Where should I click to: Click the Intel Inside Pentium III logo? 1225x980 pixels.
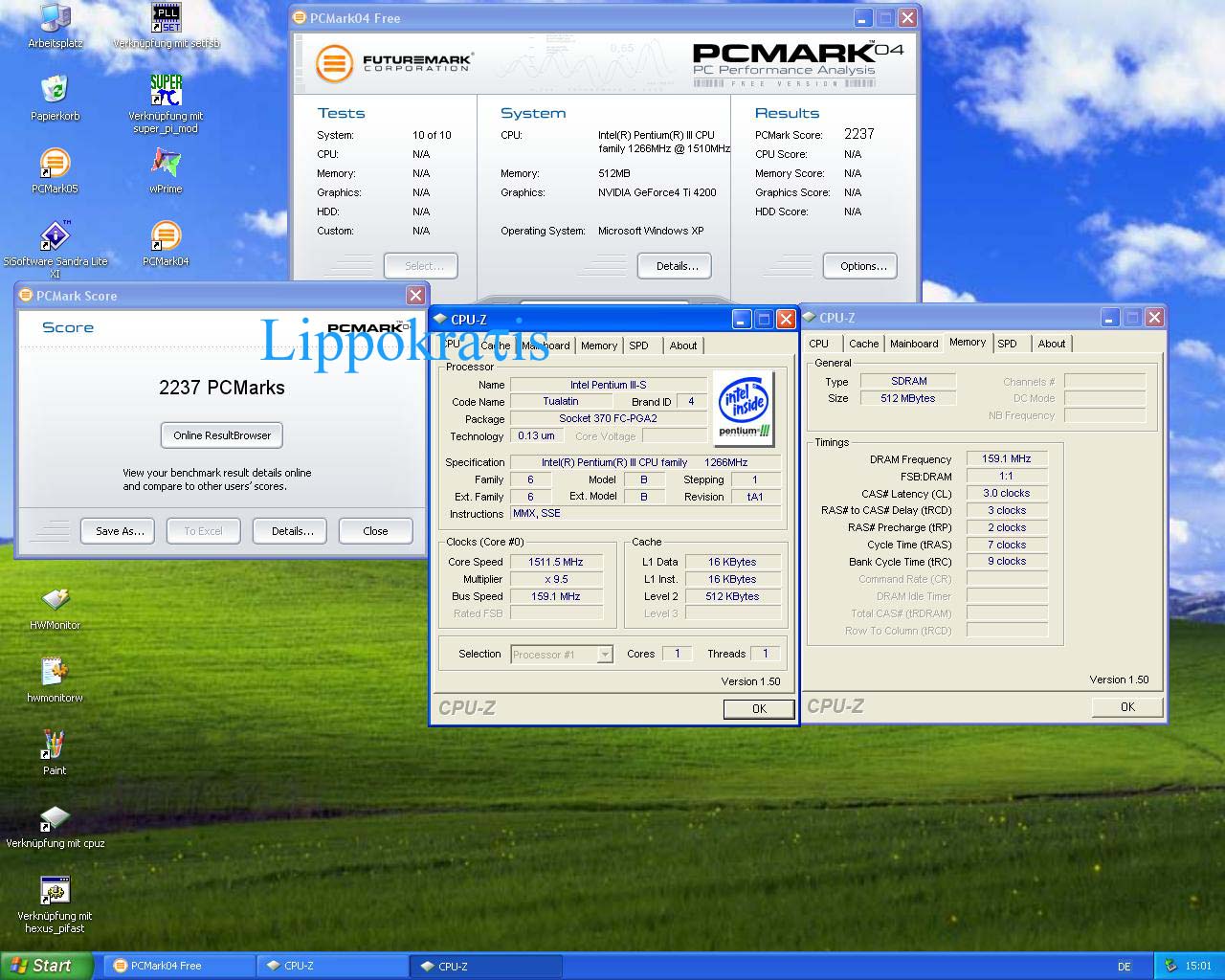click(x=744, y=408)
